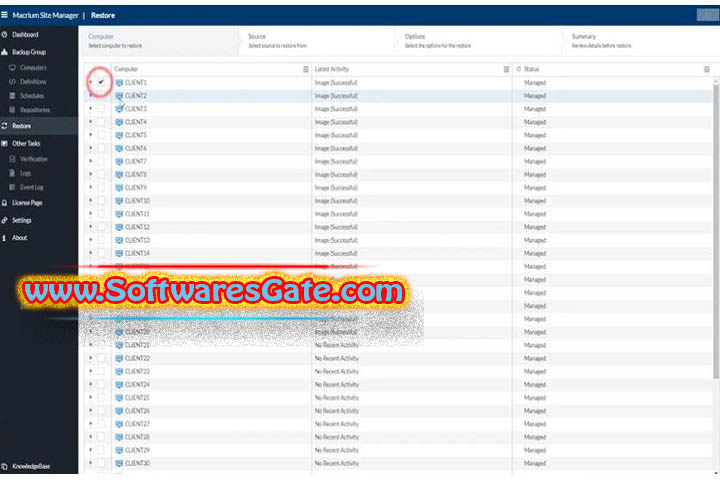Open the Event Log page

(x=31, y=187)
